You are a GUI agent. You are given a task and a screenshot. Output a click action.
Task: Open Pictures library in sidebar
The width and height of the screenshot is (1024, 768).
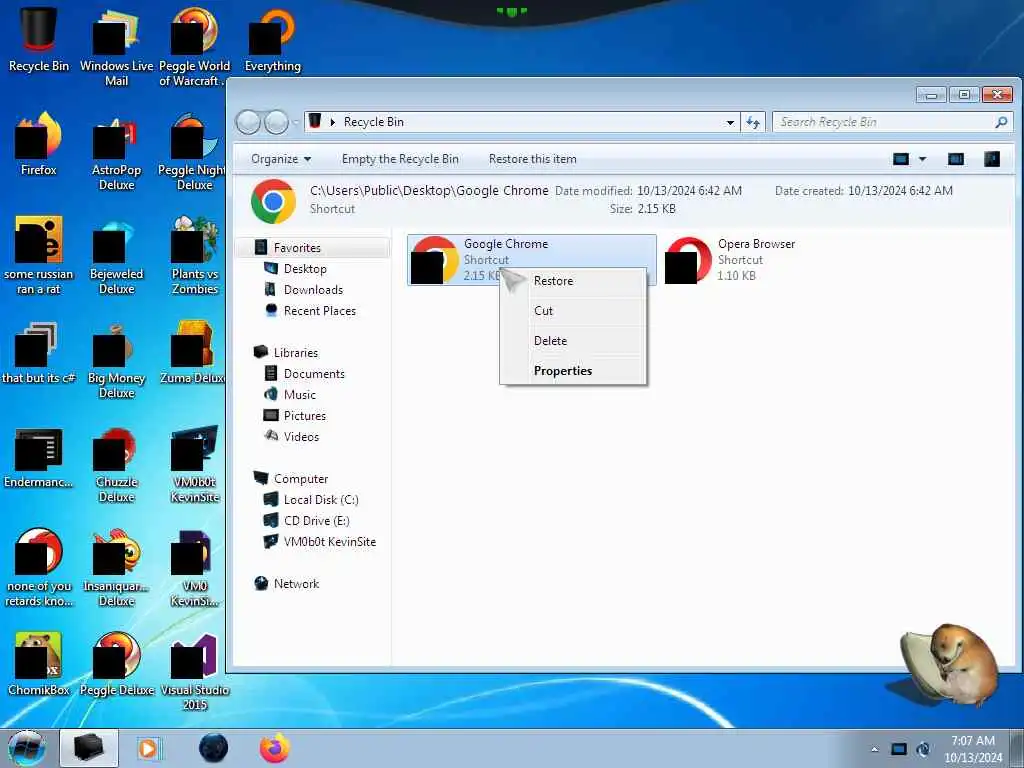(304, 415)
